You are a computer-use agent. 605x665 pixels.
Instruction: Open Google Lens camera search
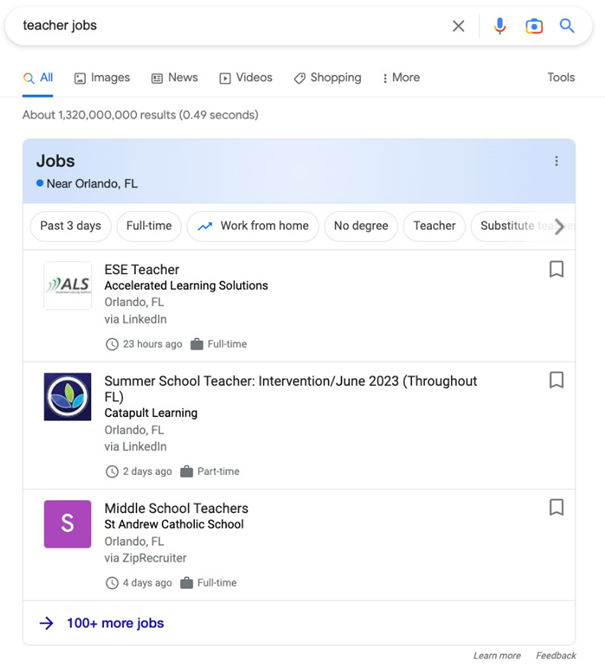click(x=534, y=26)
